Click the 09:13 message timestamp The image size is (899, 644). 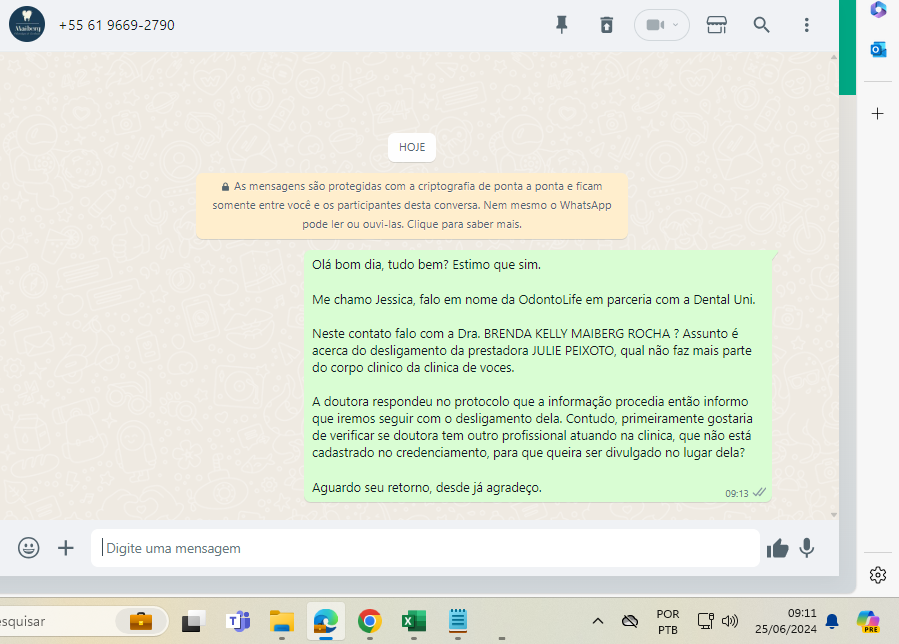tap(737, 493)
